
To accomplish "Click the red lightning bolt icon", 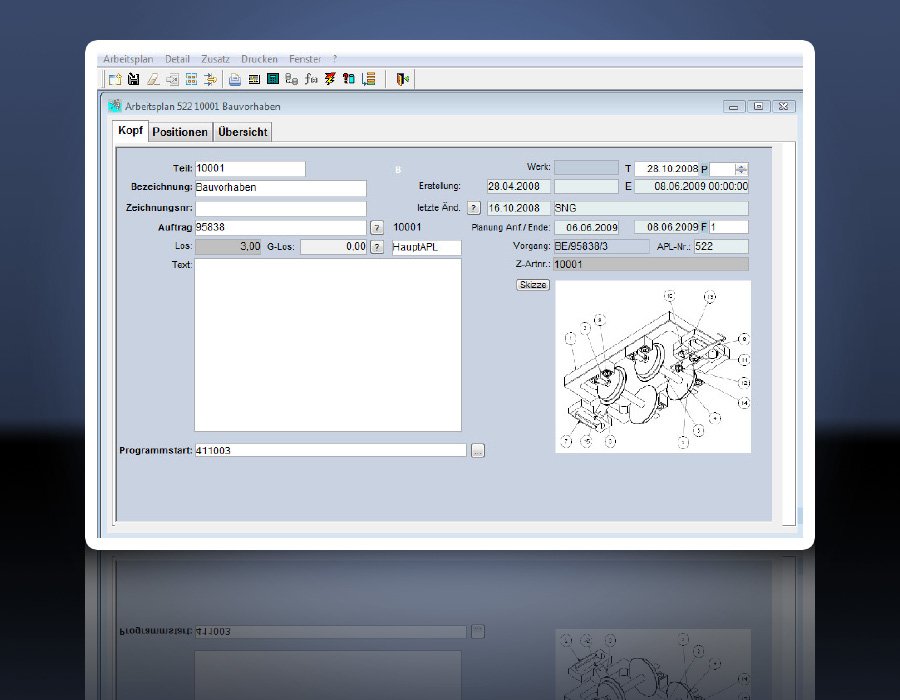I will click(x=330, y=79).
